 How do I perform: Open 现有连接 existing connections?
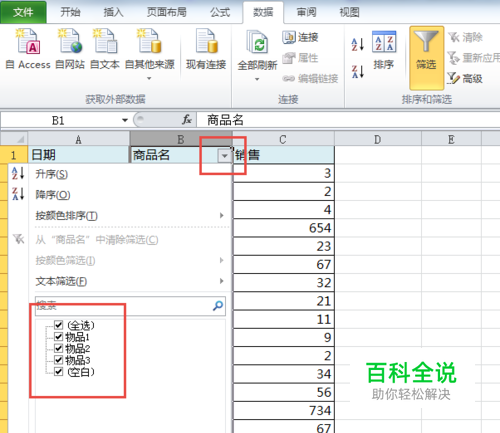(x=206, y=50)
